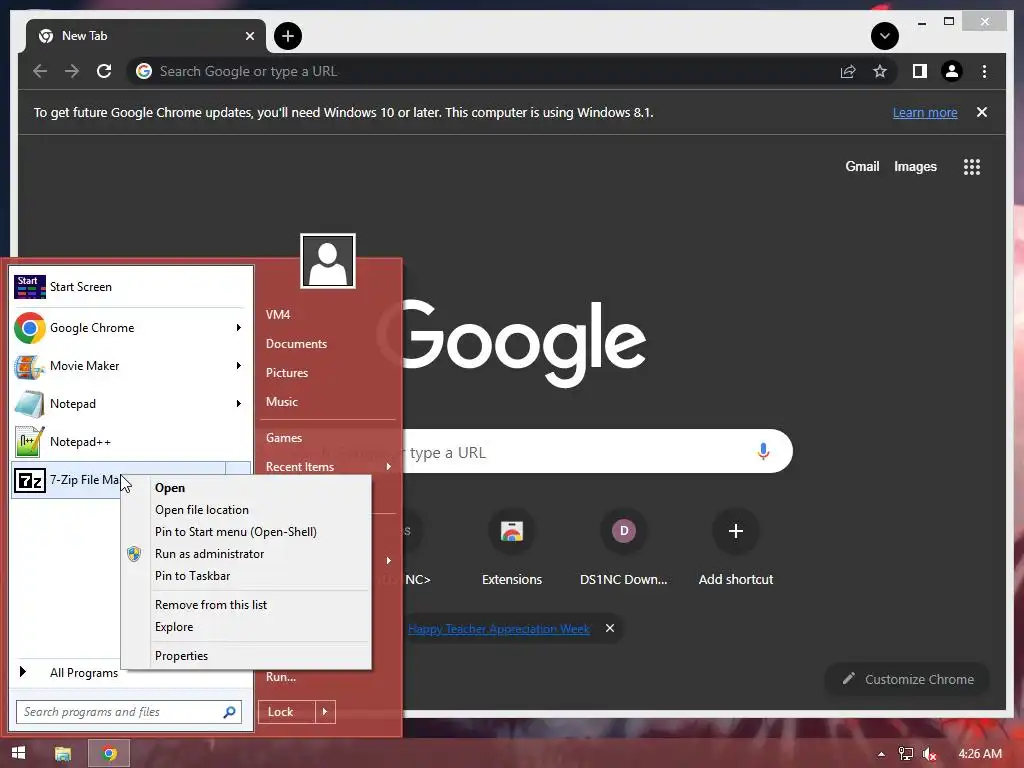This screenshot has width=1024, height=768.
Task: Click the Windows Start button on taskbar
Action: [18, 753]
